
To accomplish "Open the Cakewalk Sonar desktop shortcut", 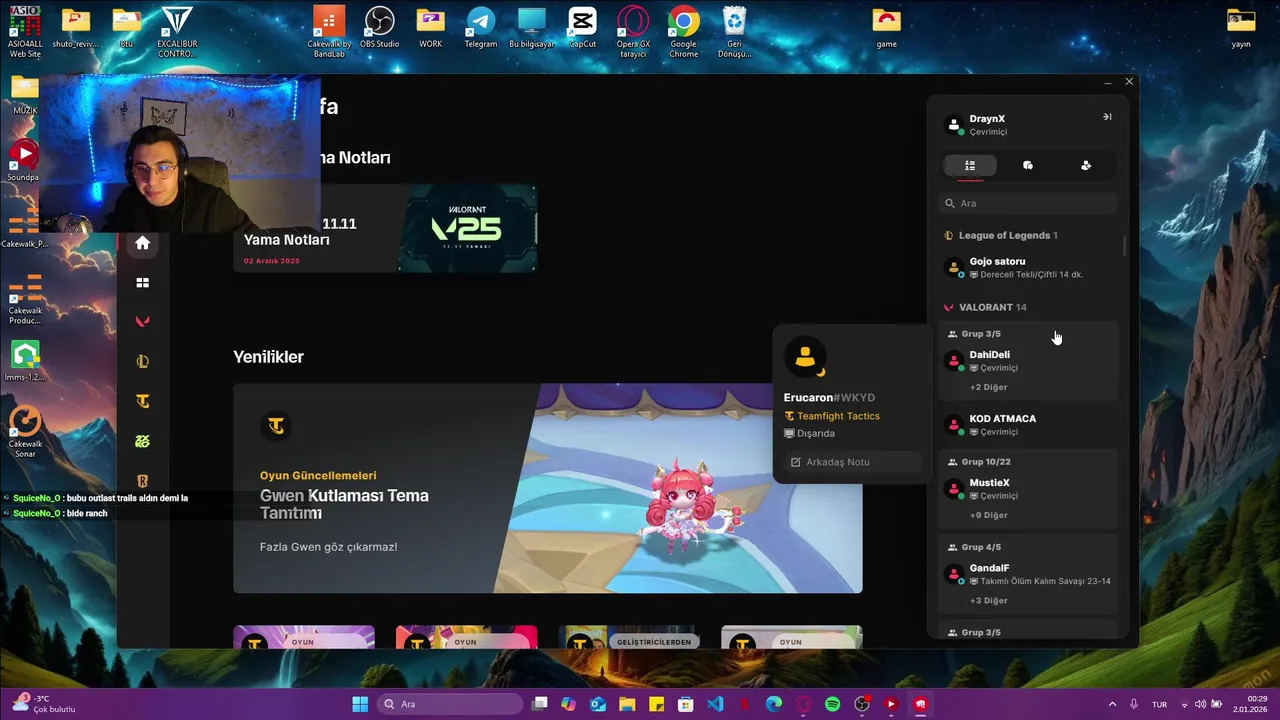I will click(x=25, y=432).
